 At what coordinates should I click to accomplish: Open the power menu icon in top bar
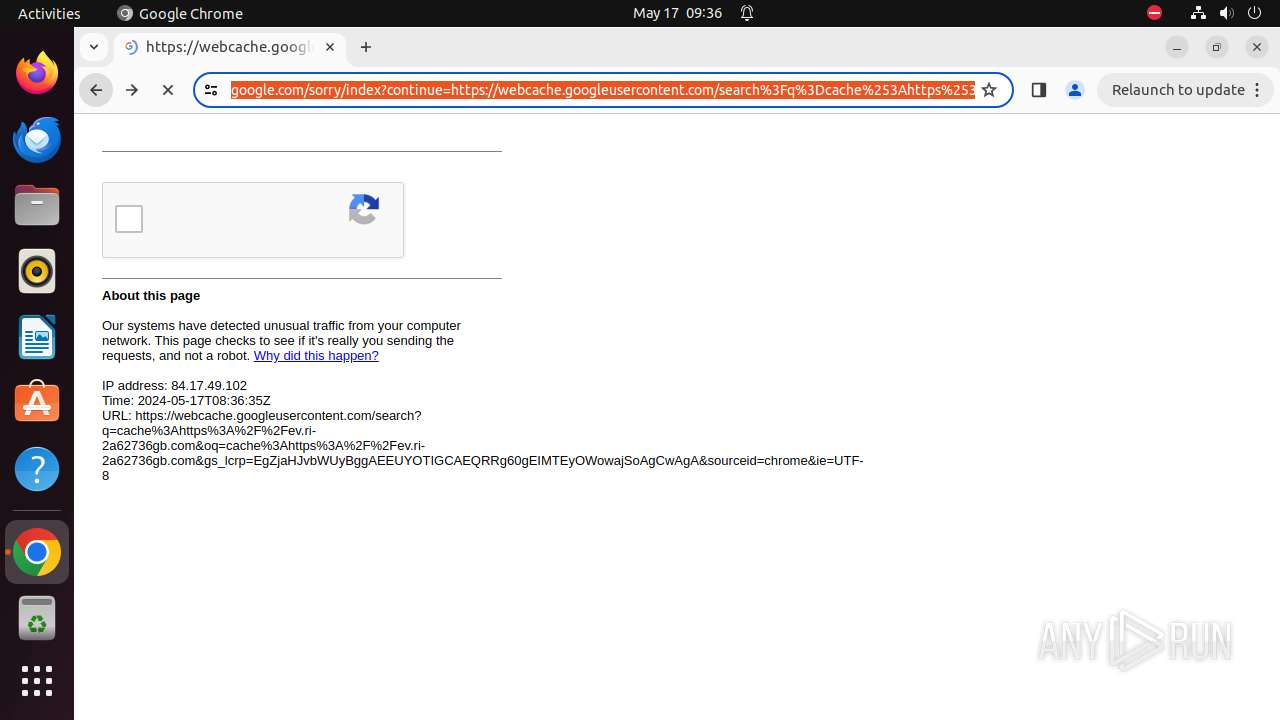1254,13
